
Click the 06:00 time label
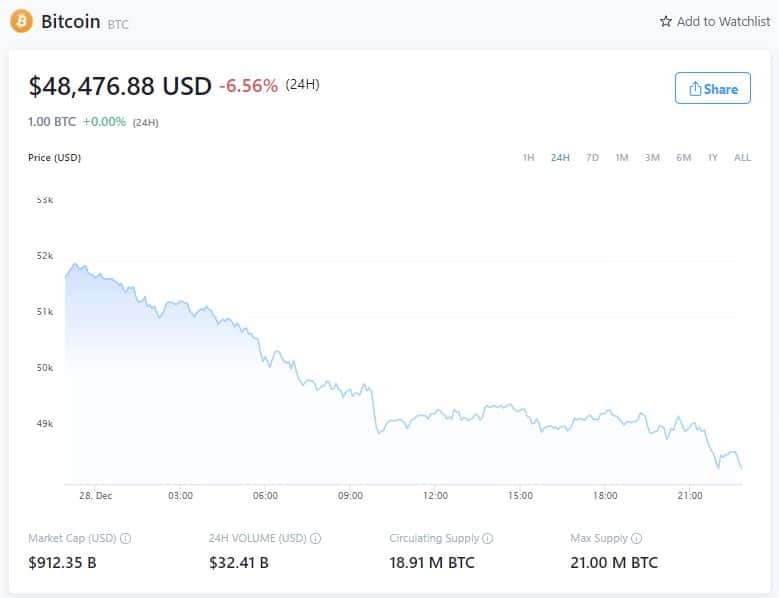pos(265,496)
